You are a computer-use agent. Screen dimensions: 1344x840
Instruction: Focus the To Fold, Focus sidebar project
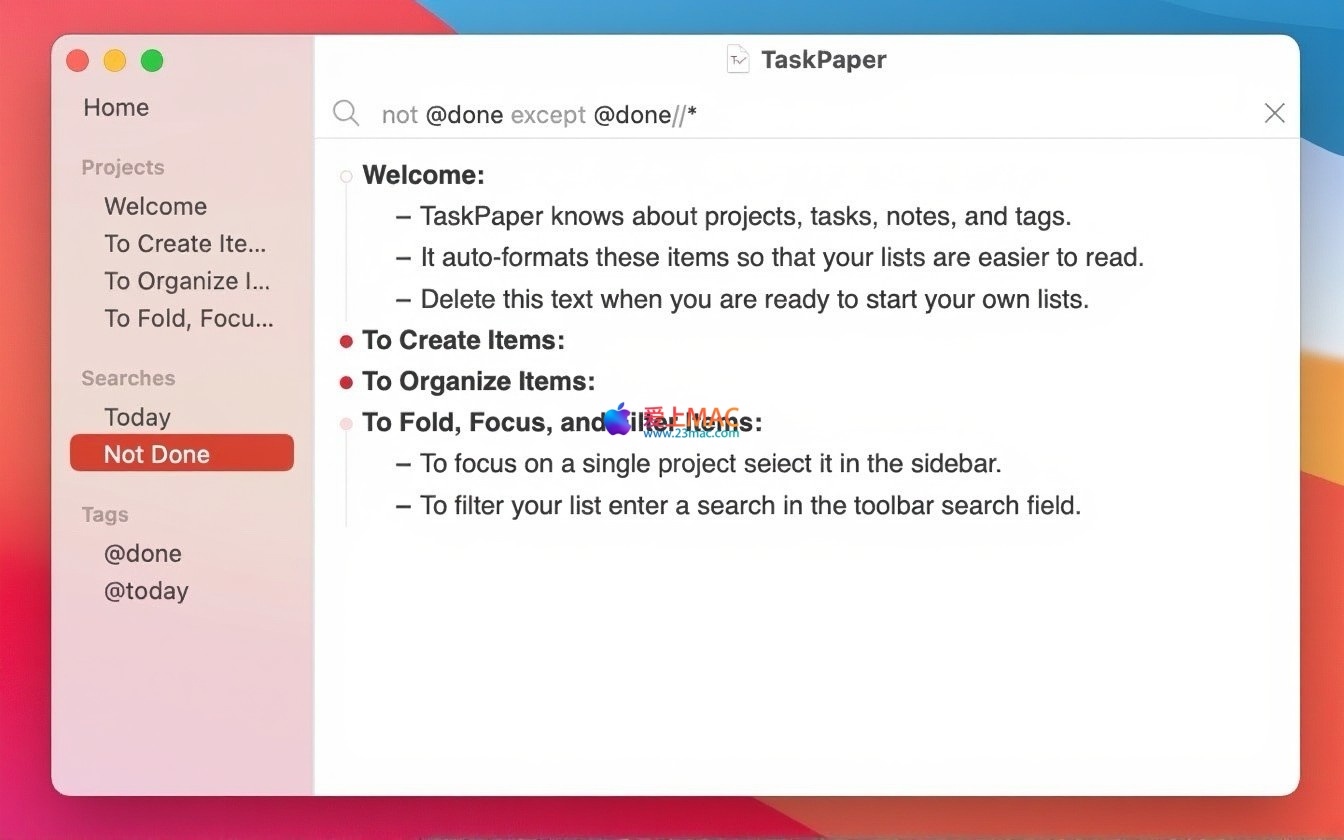click(x=188, y=319)
